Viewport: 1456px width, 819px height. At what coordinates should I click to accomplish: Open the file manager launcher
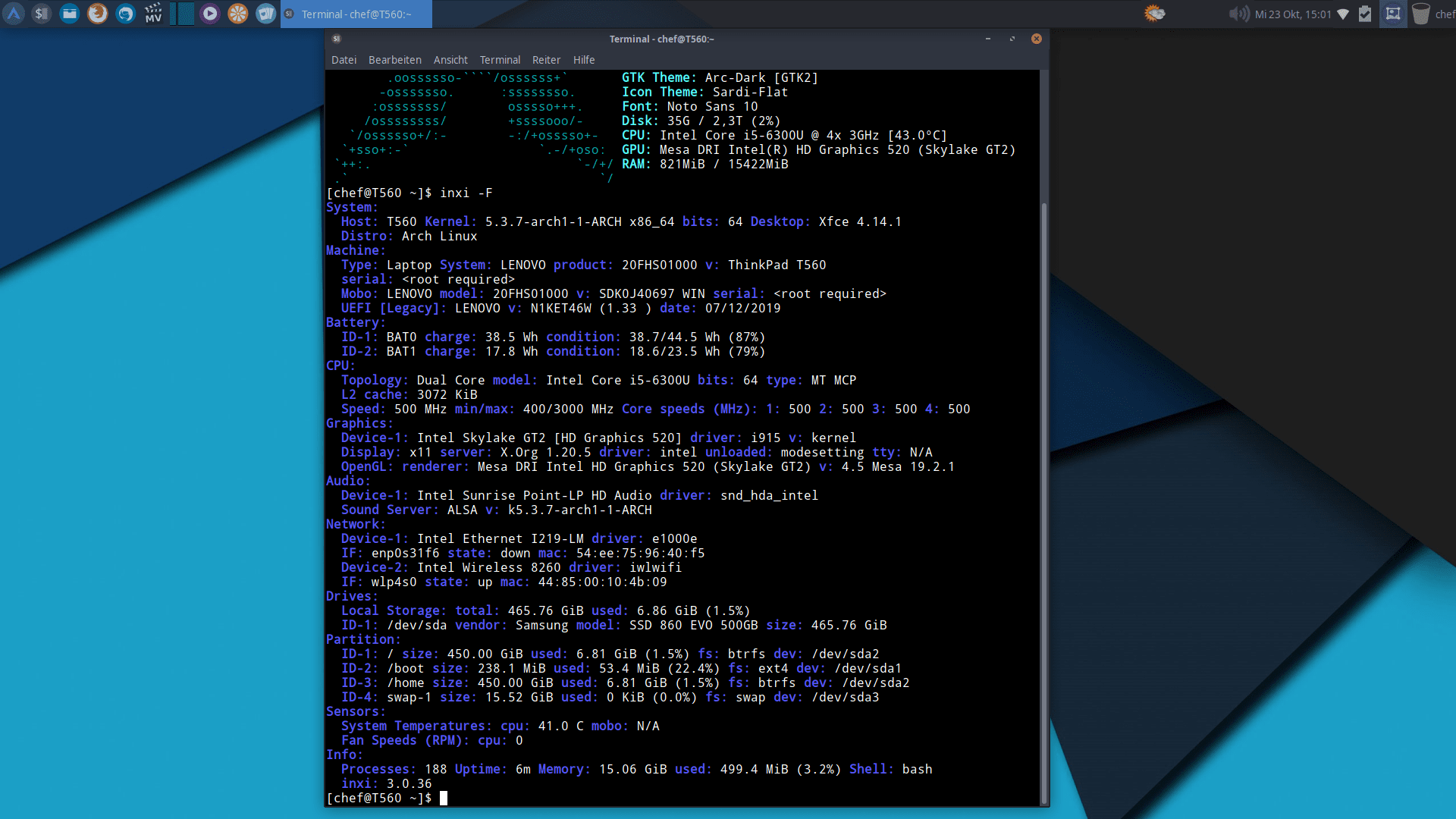70,14
